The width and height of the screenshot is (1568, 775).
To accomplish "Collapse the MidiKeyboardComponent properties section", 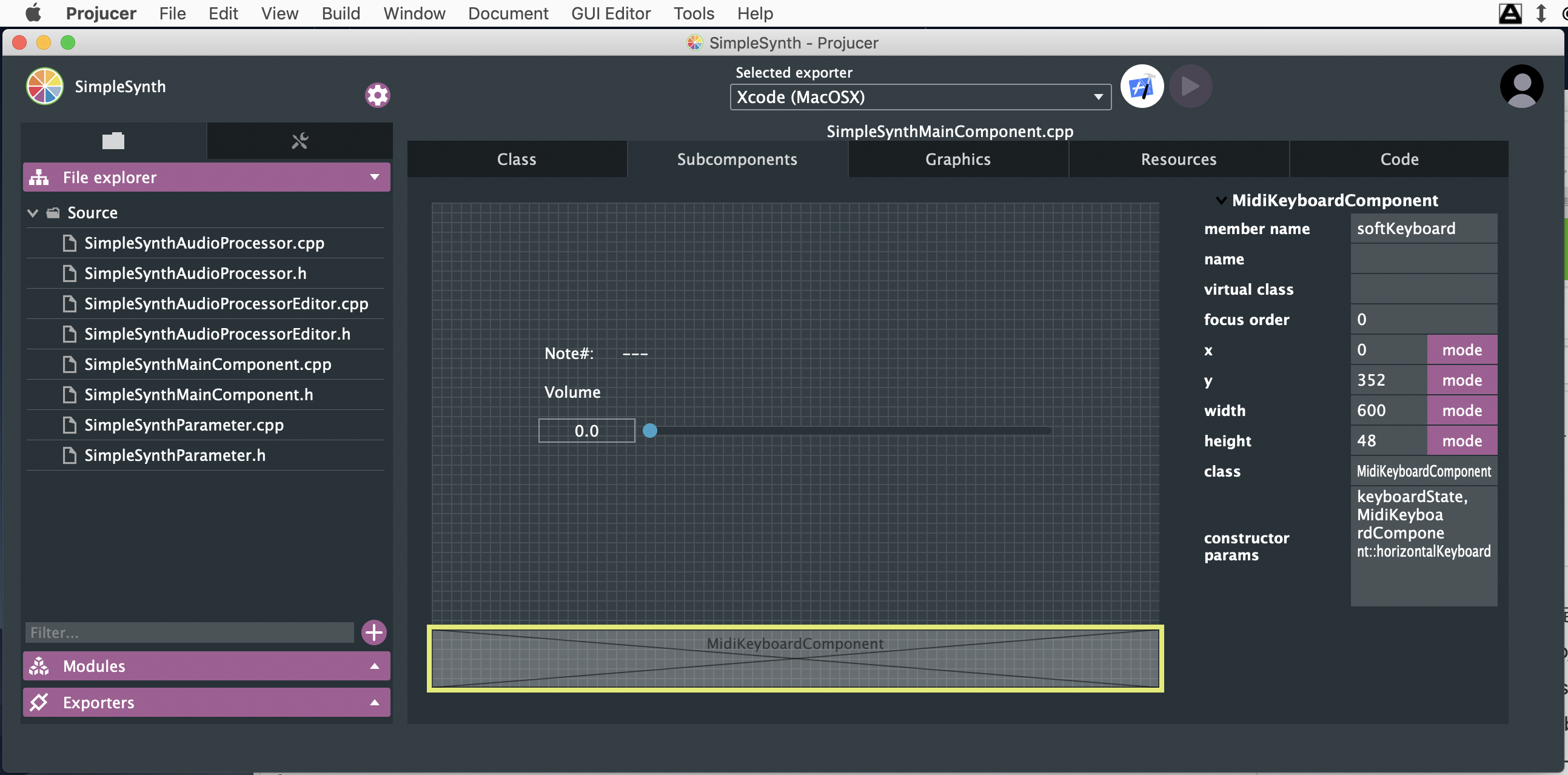I will coord(1221,200).
